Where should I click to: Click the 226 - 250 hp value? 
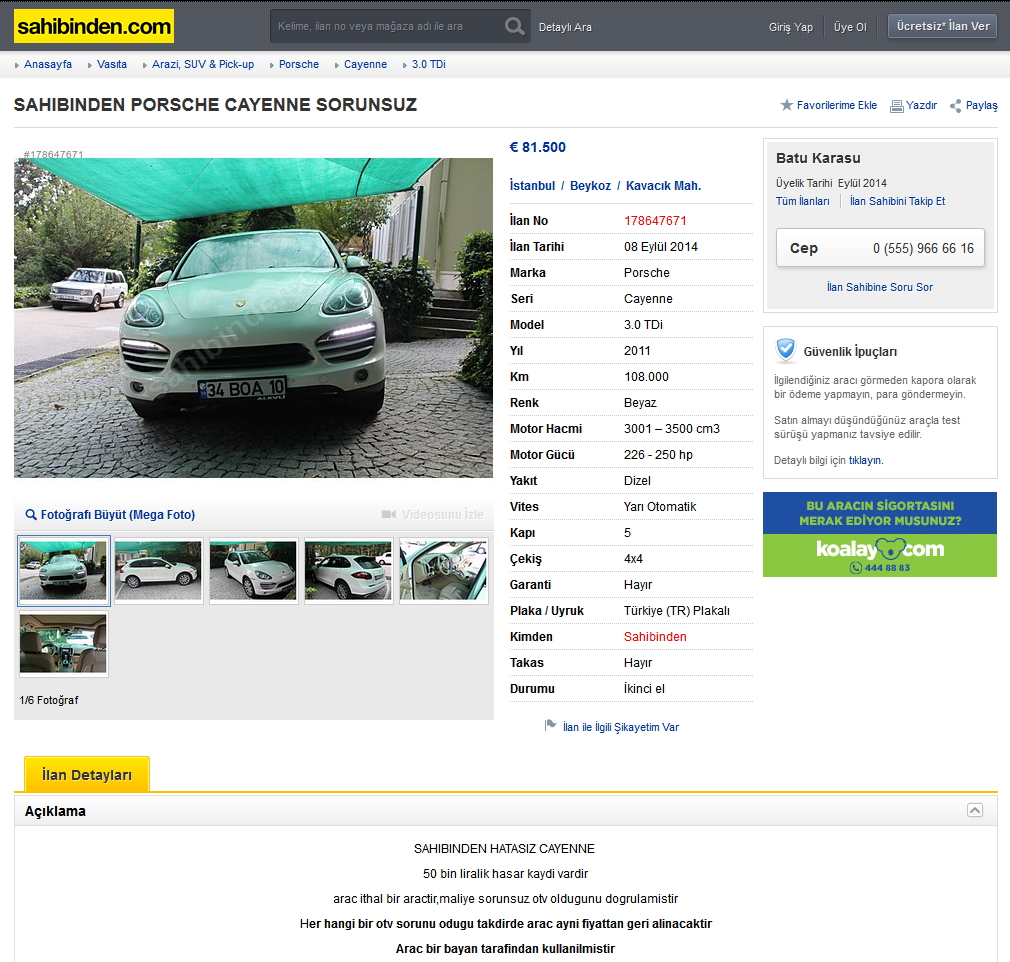tap(658, 455)
